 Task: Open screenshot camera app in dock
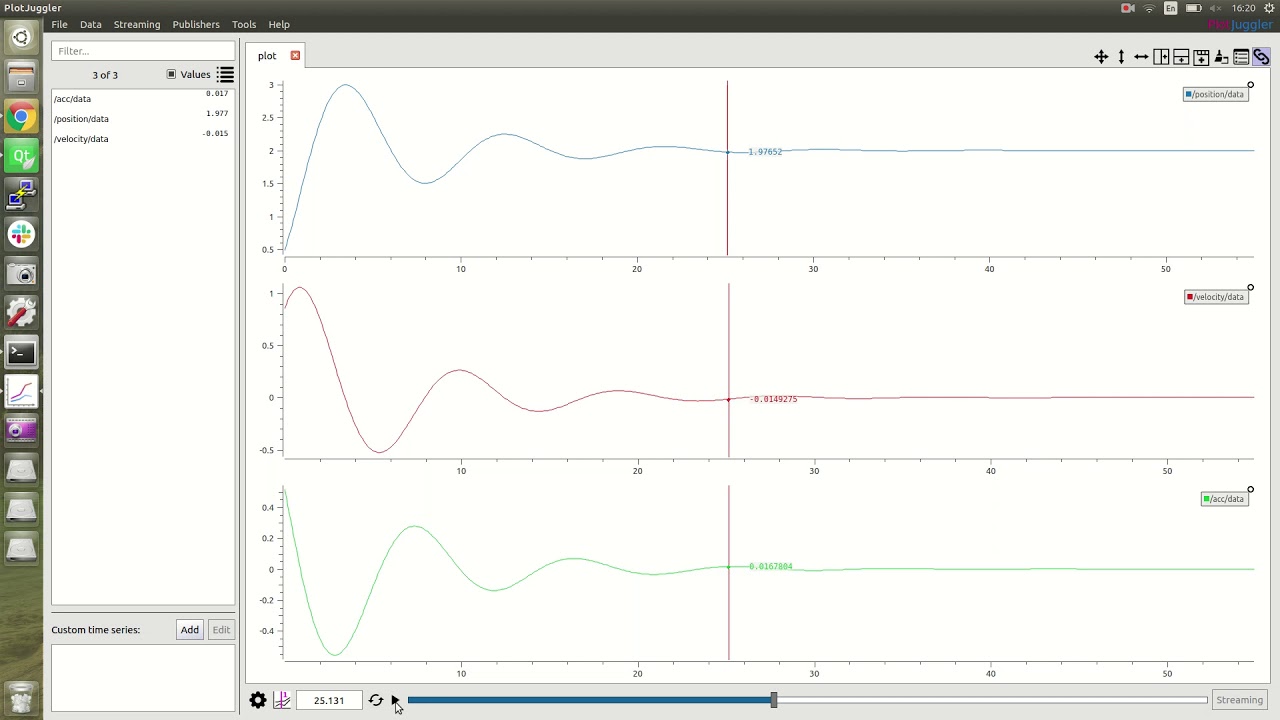pyautogui.click(x=21, y=273)
